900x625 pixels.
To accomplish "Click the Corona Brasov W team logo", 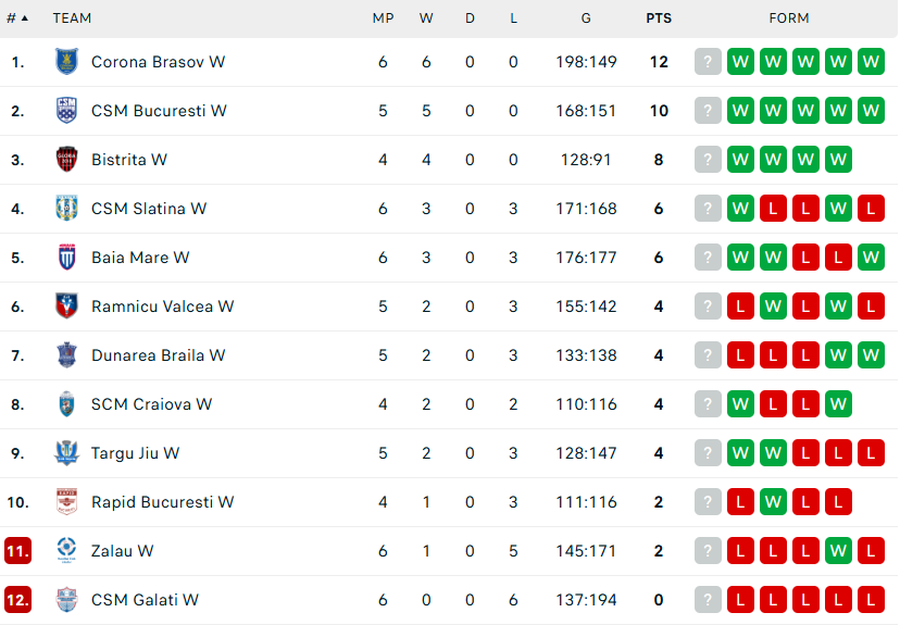I will click(66, 62).
